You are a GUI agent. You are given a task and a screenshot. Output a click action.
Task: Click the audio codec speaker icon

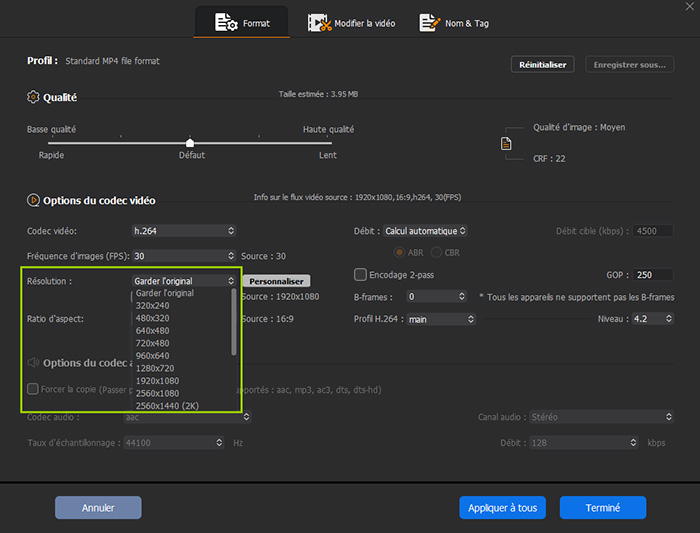click(33, 362)
